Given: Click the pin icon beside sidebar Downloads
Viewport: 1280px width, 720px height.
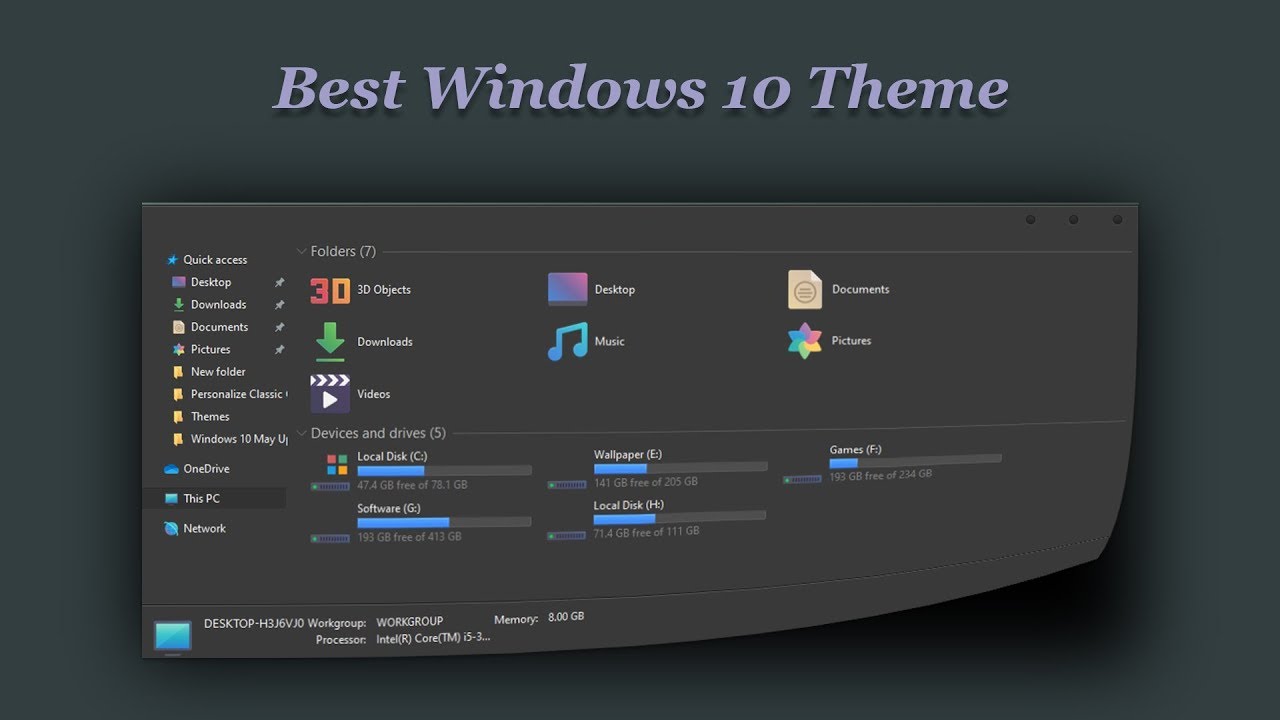Looking at the screenshot, I should (x=279, y=305).
